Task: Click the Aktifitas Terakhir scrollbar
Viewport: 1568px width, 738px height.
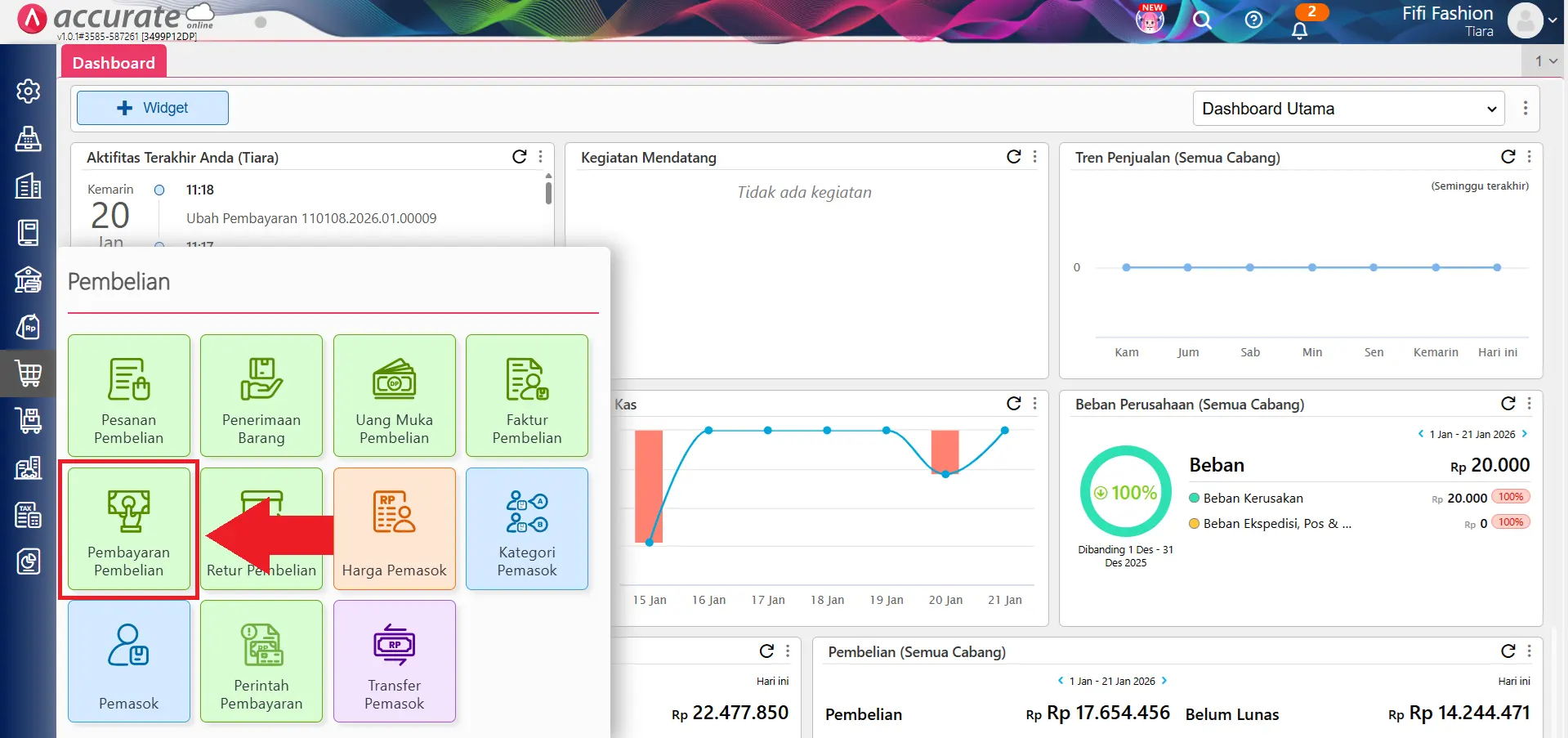Action: click(x=548, y=193)
